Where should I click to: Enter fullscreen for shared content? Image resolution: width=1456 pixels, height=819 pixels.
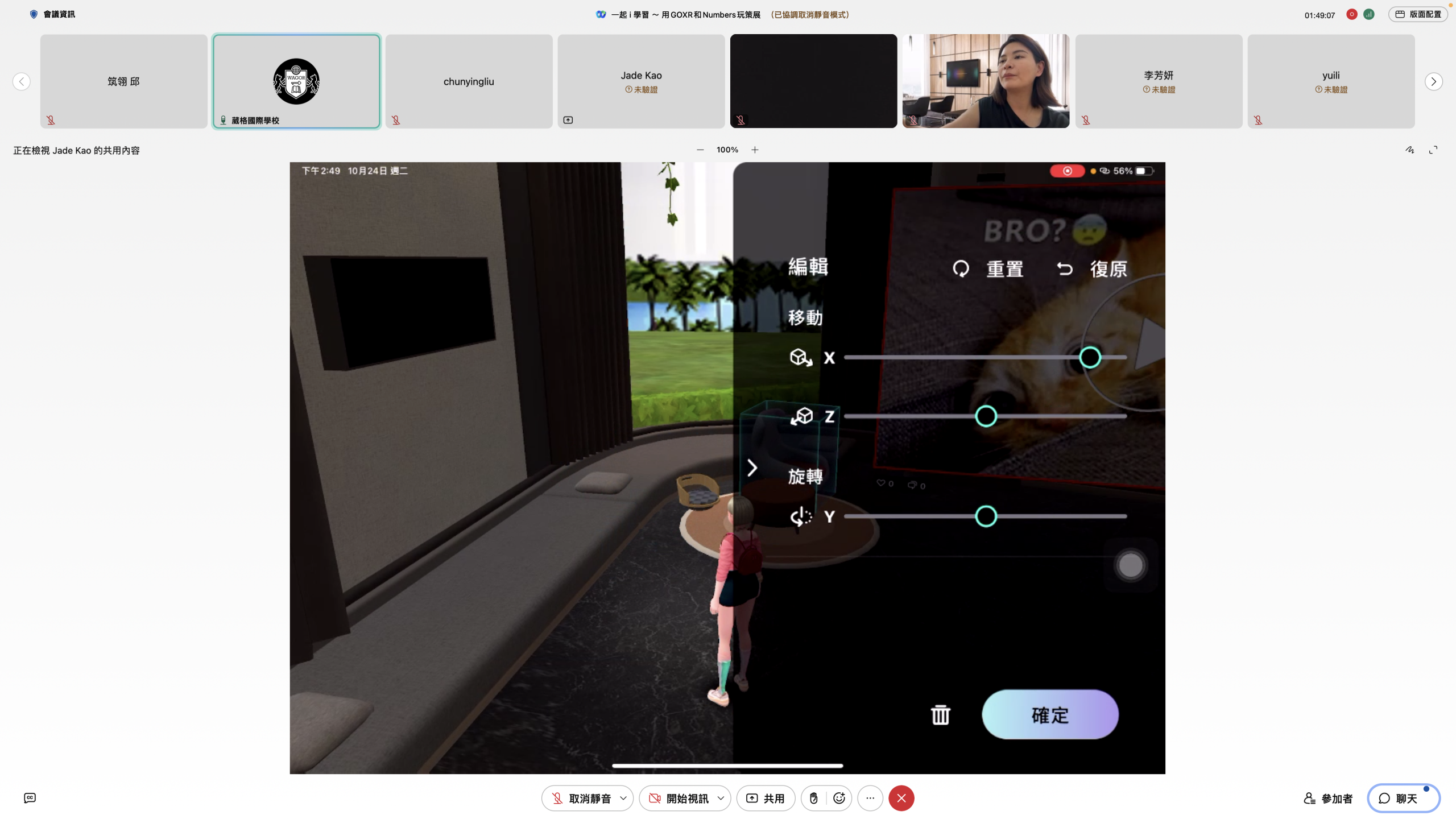tap(1433, 150)
